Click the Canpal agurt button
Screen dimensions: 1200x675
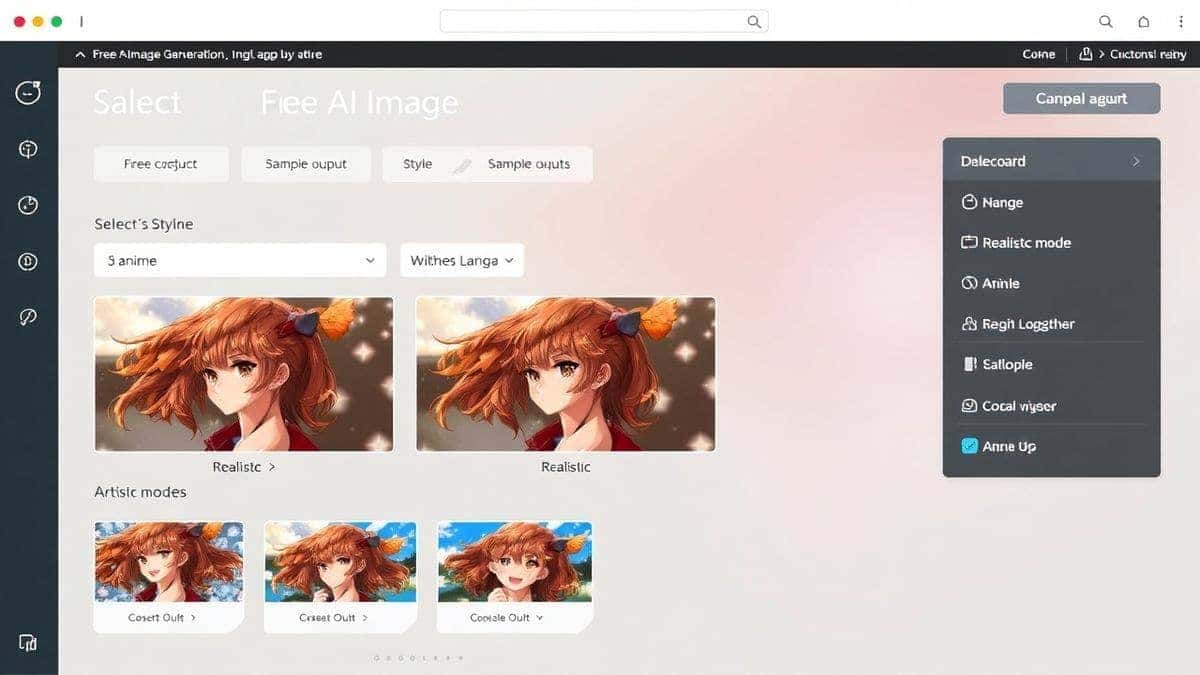click(1081, 98)
